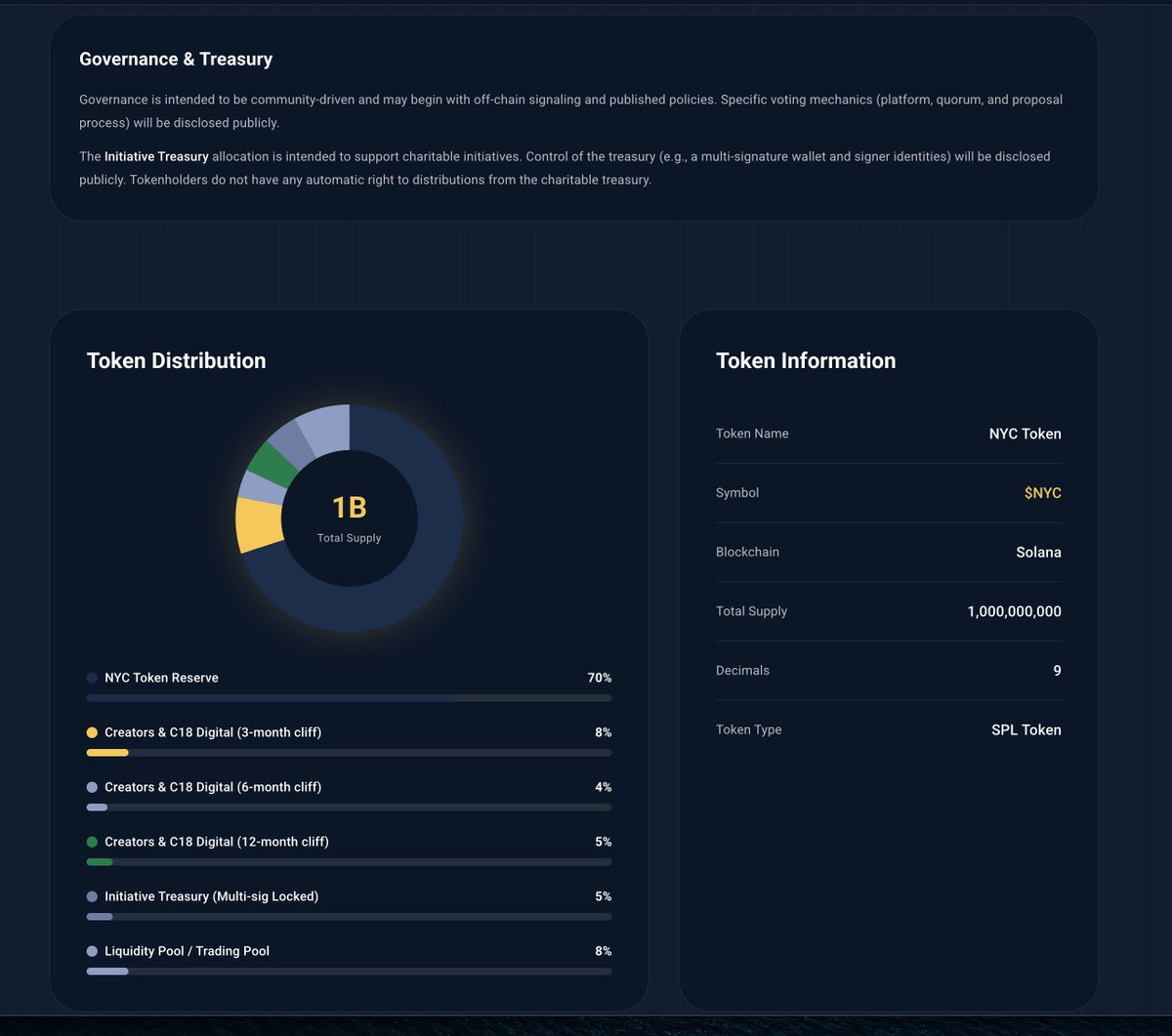Click the 70% reserve value

point(600,678)
